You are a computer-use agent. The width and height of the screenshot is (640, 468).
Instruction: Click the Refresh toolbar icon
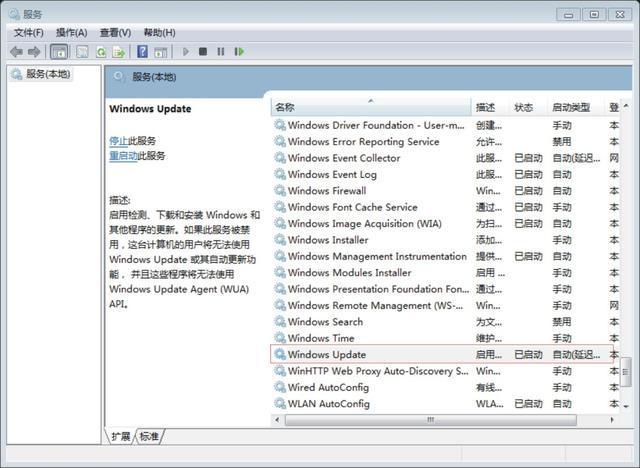click(x=101, y=52)
